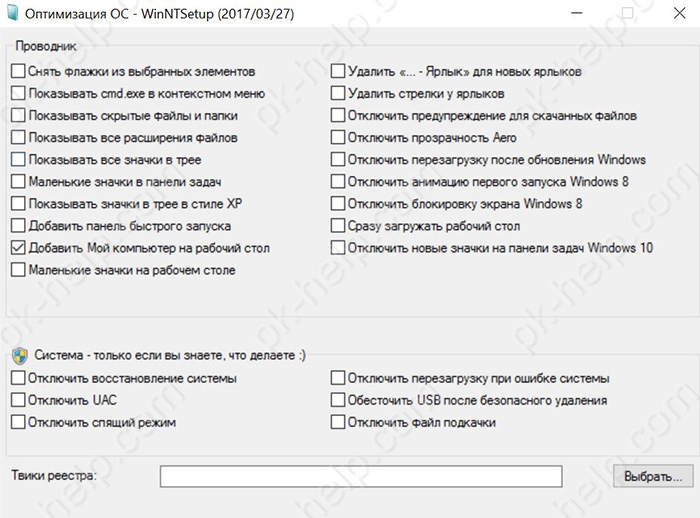The width and height of the screenshot is (700, 518).
Task: Click the Система - только если вы знаете heading
Action: tap(170, 355)
